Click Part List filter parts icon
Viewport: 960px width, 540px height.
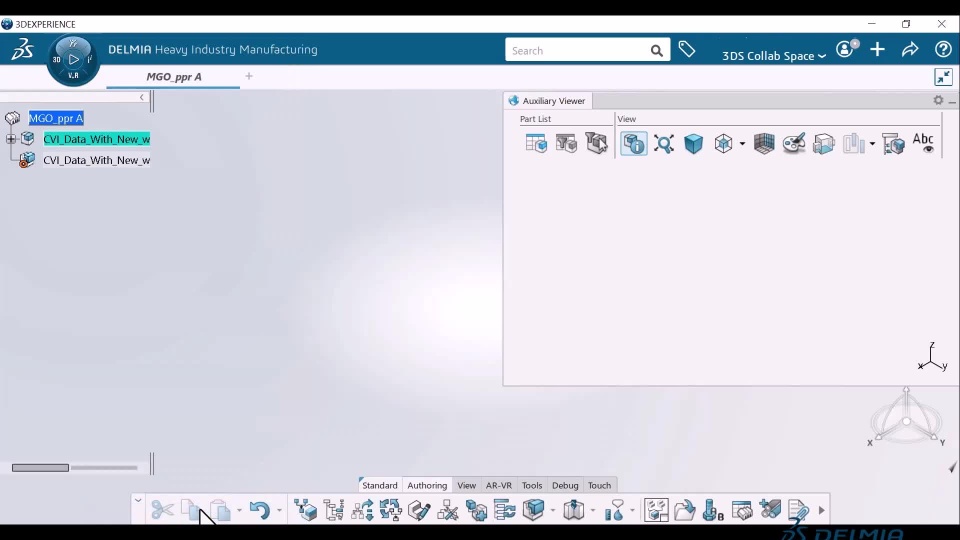coord(566,143)
